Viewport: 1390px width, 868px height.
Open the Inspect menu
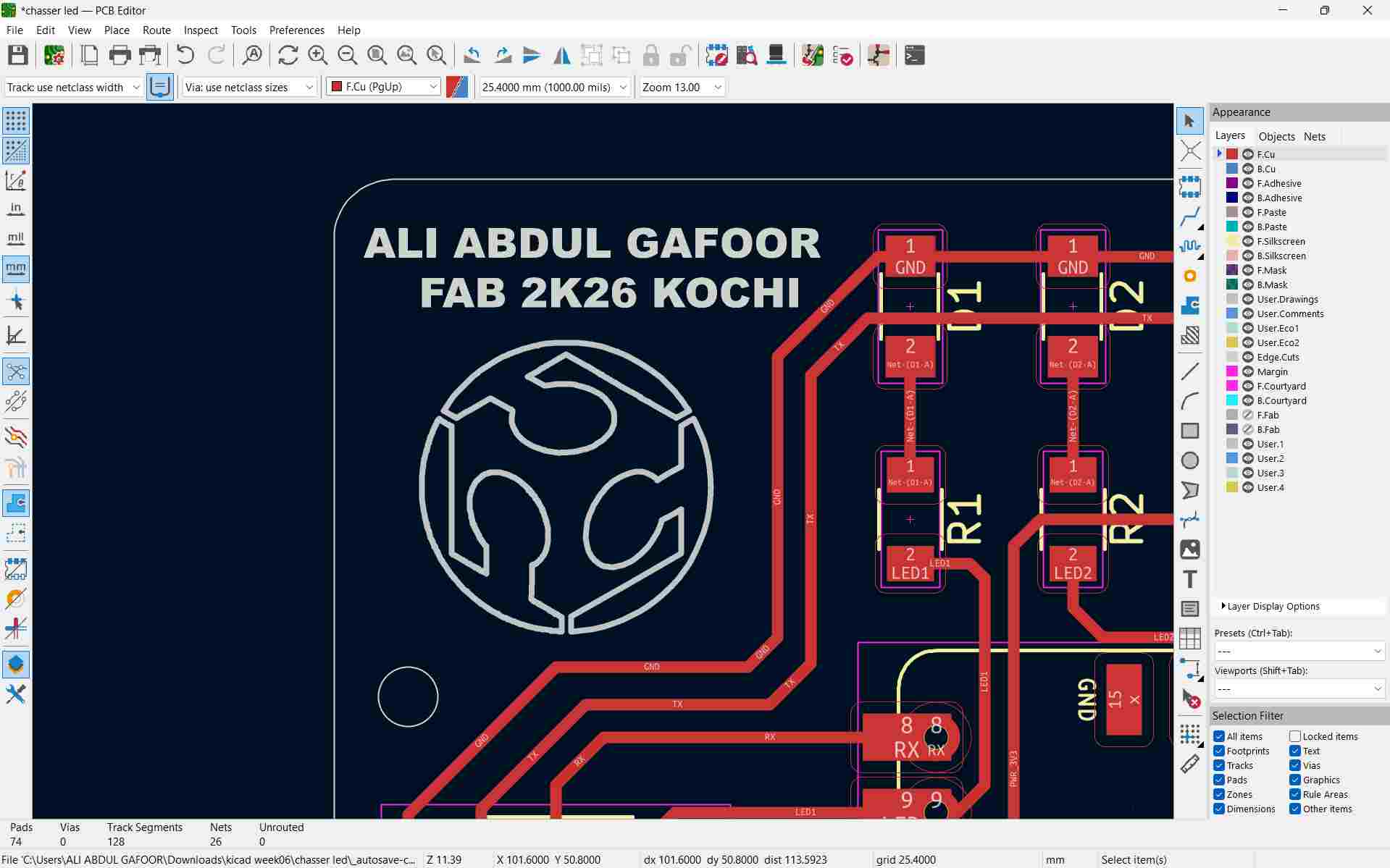coord(201,30)
